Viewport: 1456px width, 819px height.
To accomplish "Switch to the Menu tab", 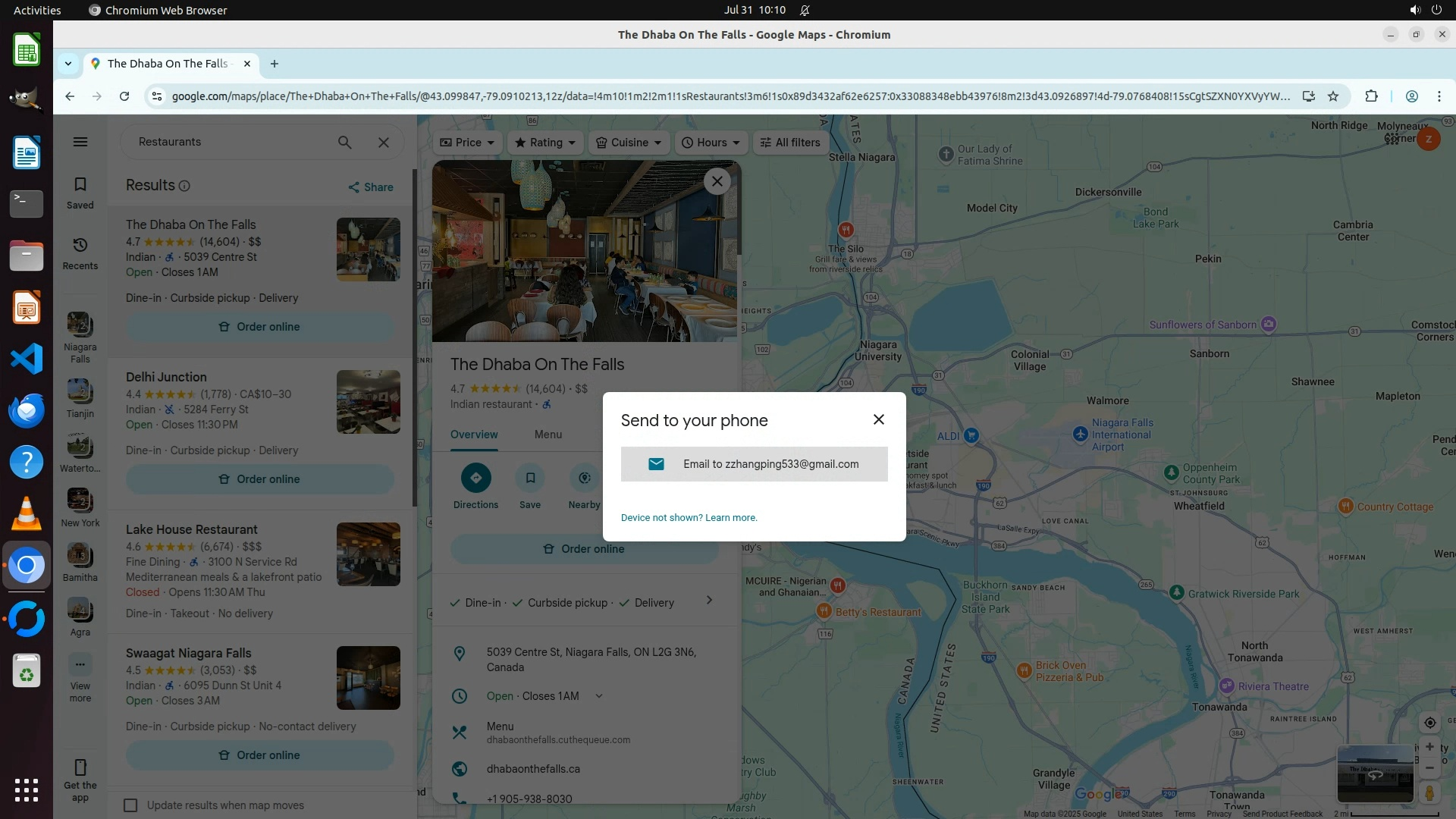I will click(x=548, y=435).
